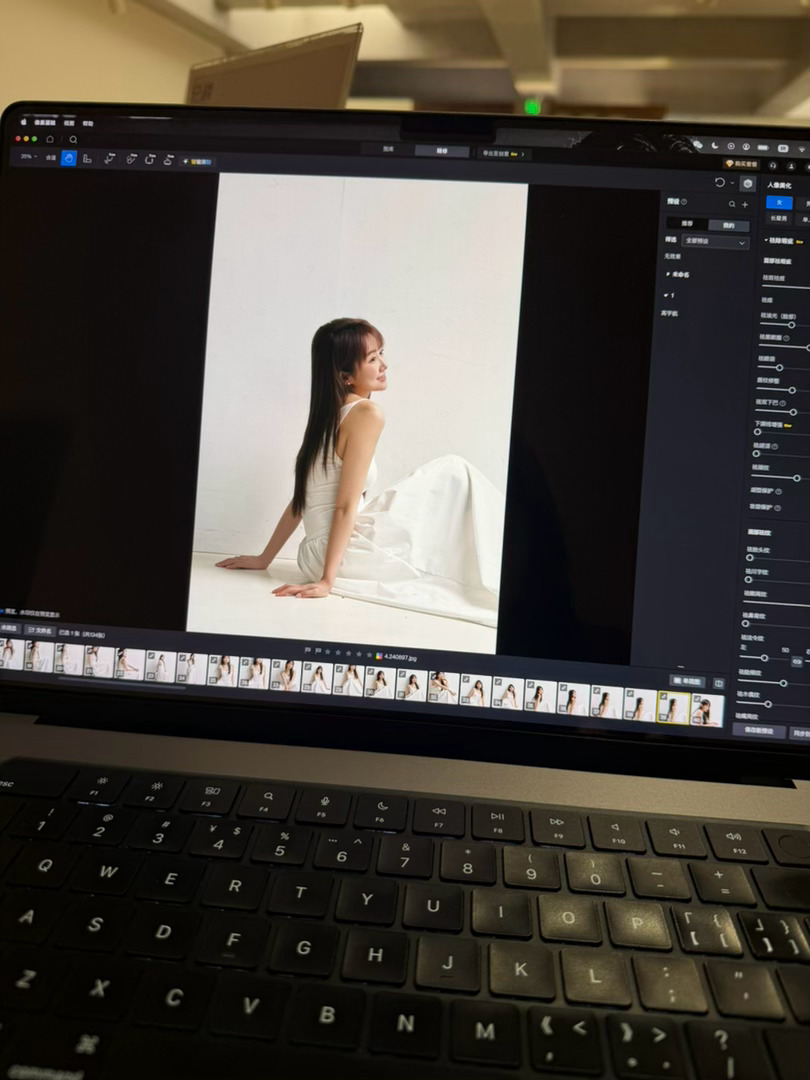Viewport: 810px width, 1080px height.
Task: Open the 帮助 menu in menu bar
Action: click(87, 124)
